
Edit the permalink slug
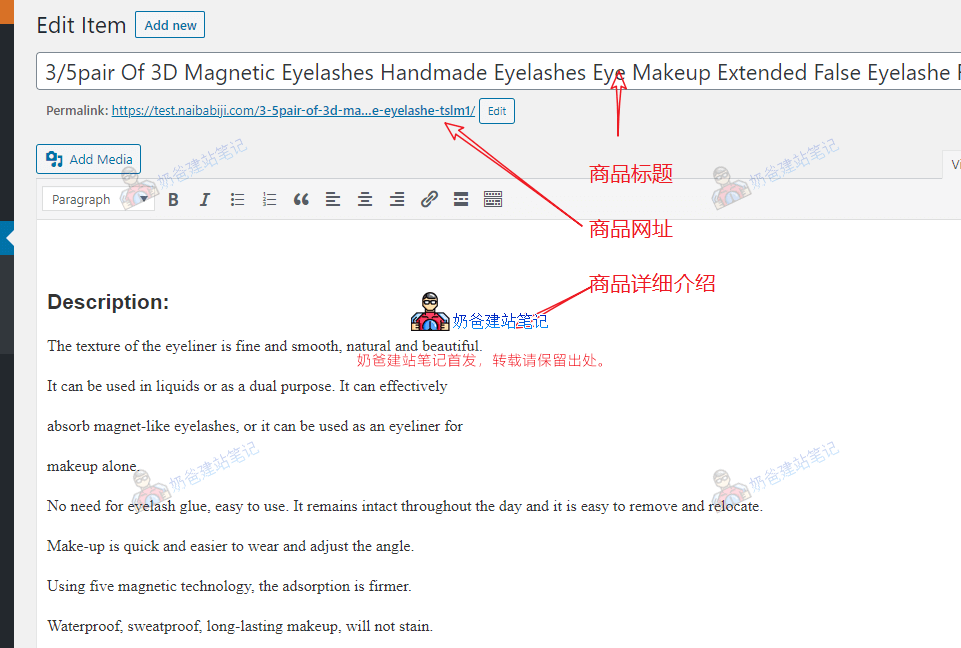[497, 111]
